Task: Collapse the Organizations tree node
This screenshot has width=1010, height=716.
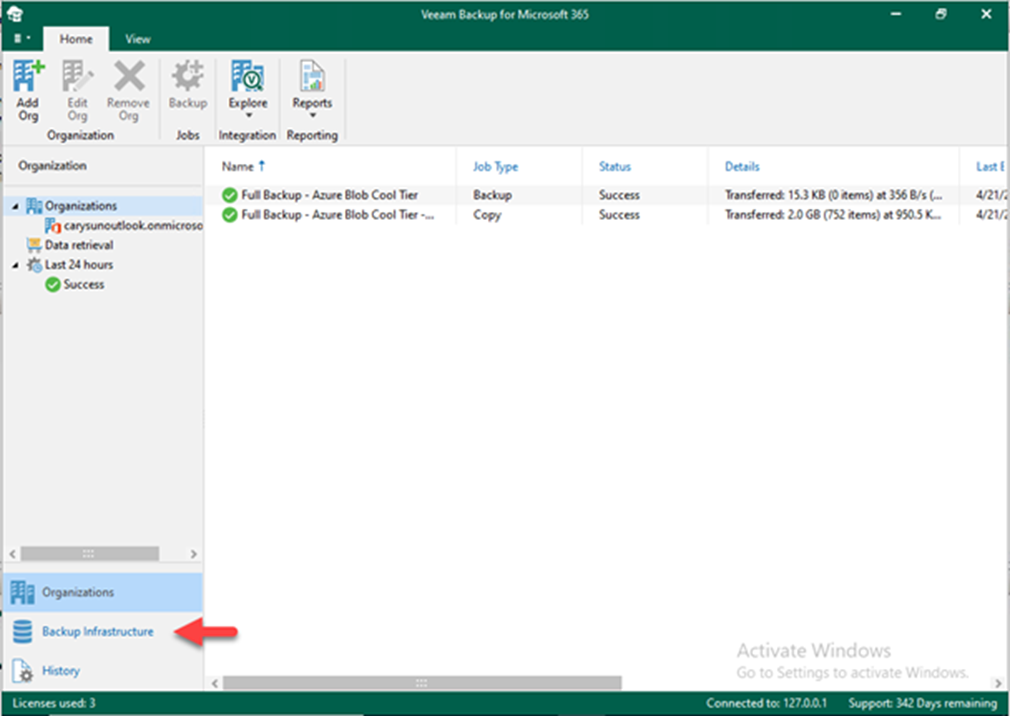Action: (x=15, y=206)
